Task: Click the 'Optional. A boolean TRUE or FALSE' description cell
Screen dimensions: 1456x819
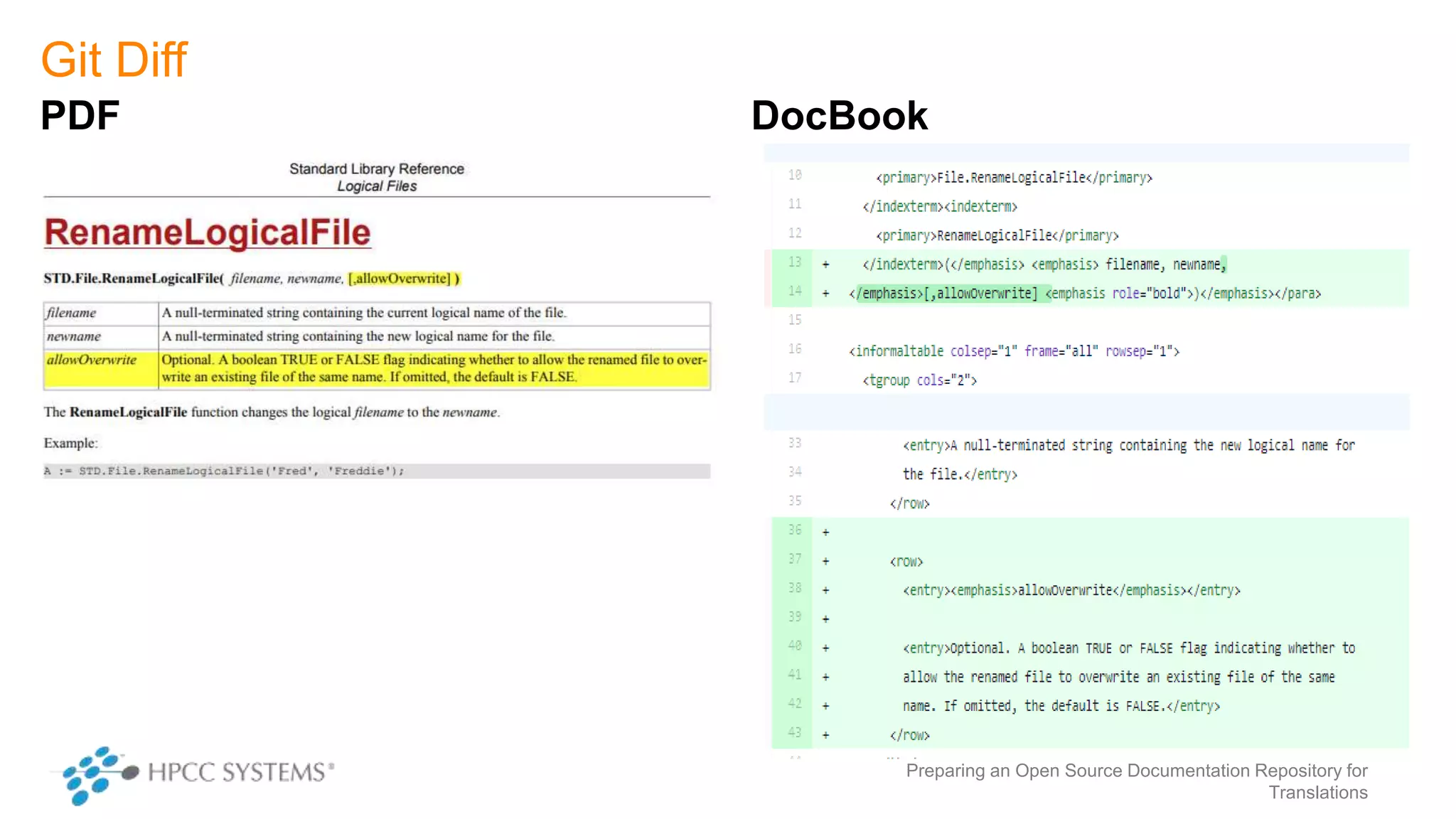Action: click(x=434, y=368)
